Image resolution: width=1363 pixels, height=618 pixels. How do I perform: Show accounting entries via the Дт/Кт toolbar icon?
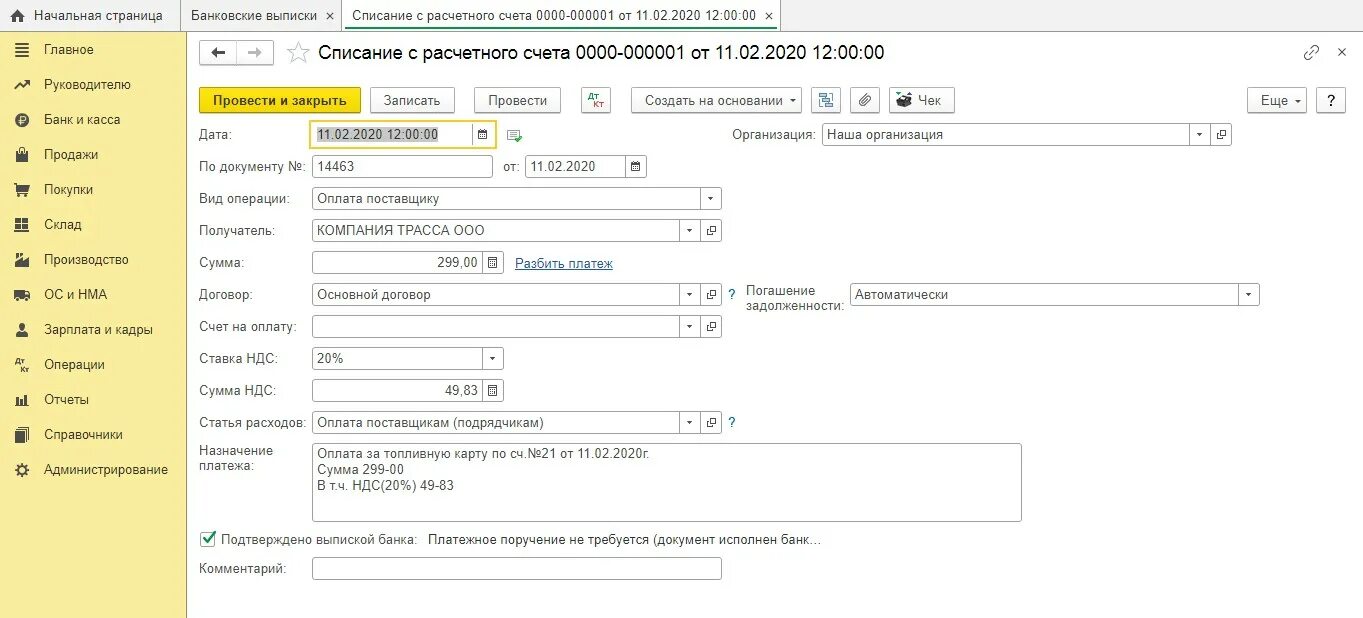598,100
